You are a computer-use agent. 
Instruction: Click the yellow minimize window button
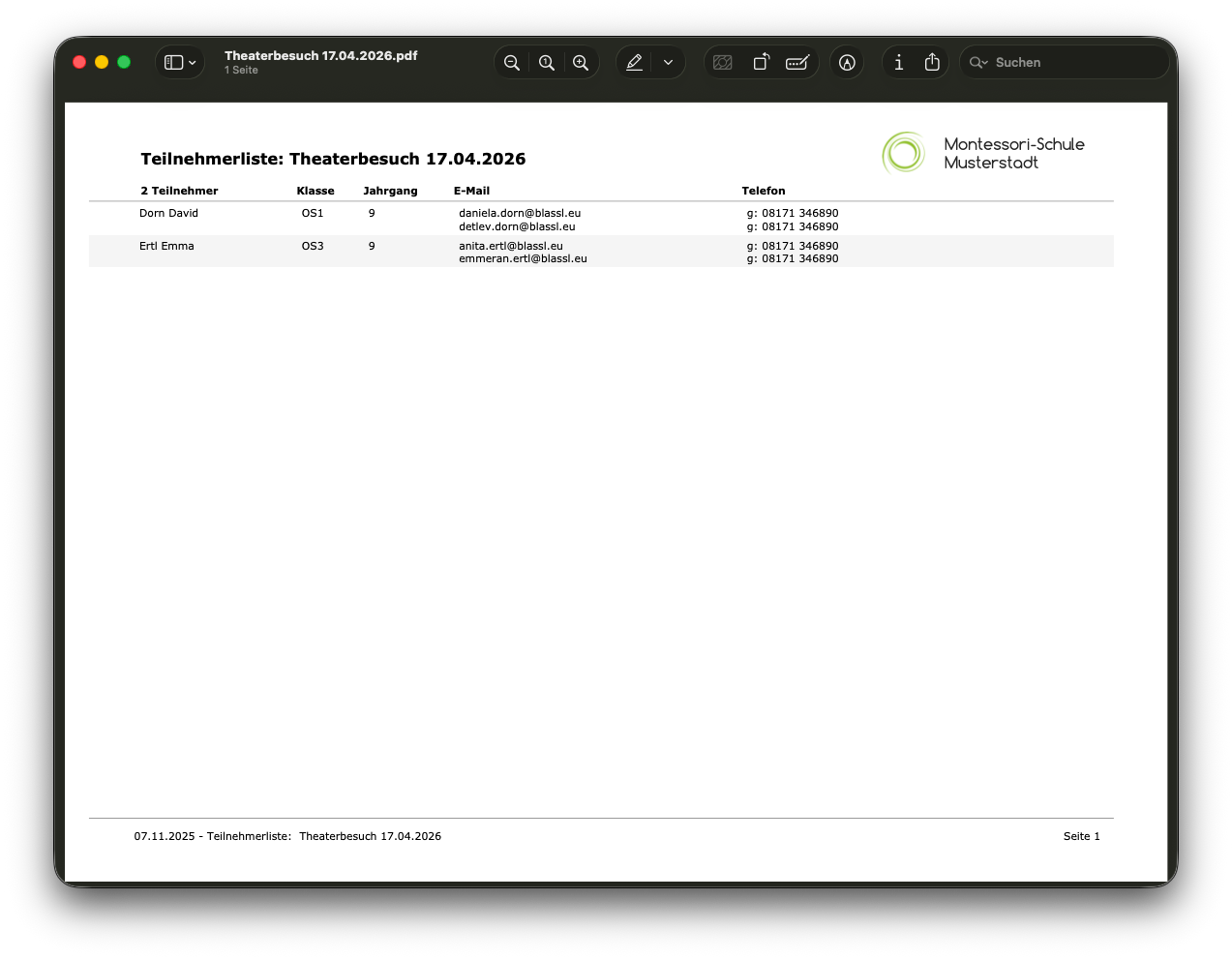pyautogui.click(x=102, y=62)
